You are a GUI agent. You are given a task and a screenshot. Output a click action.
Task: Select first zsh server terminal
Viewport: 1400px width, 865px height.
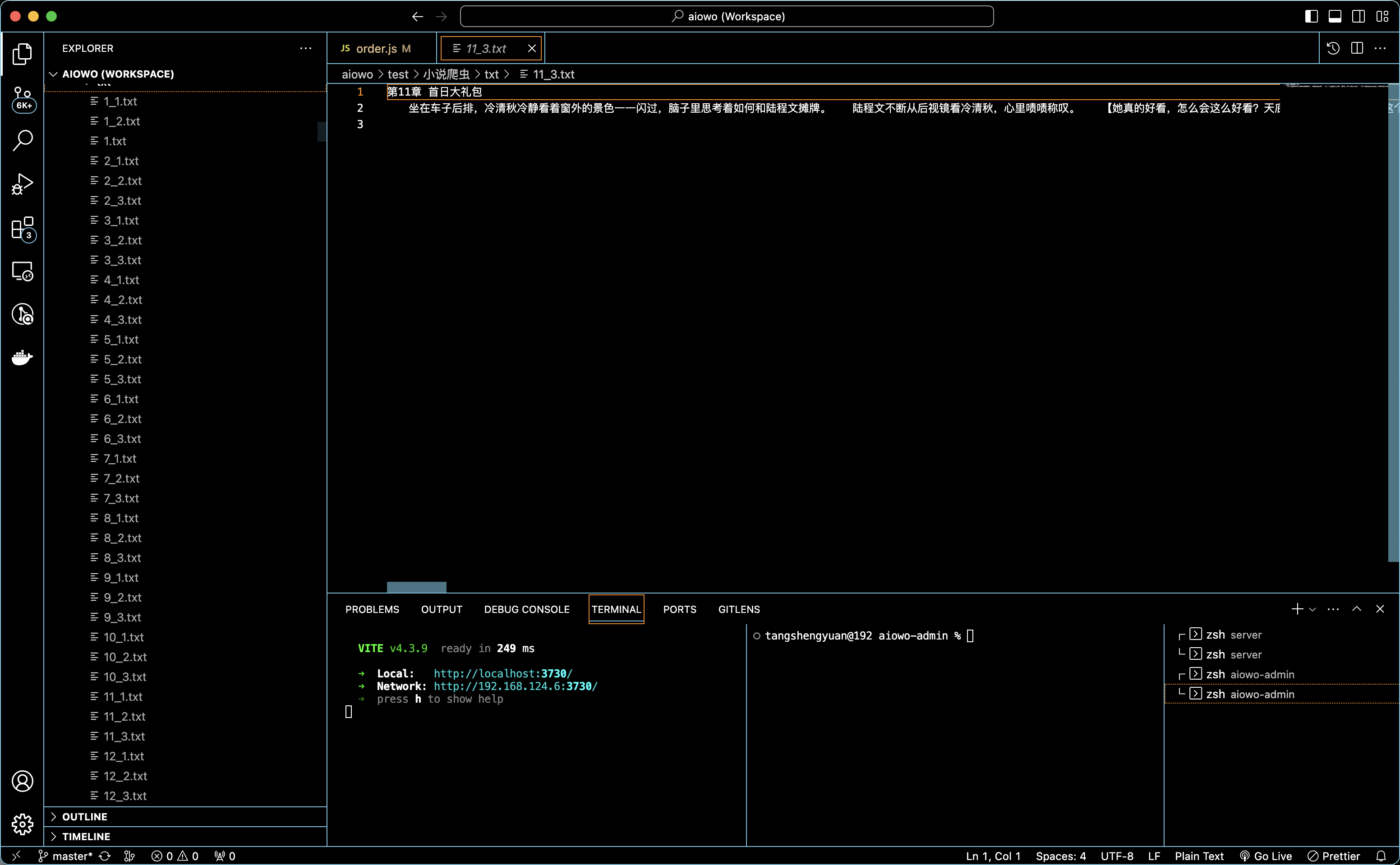click(x=1281, y=635)
